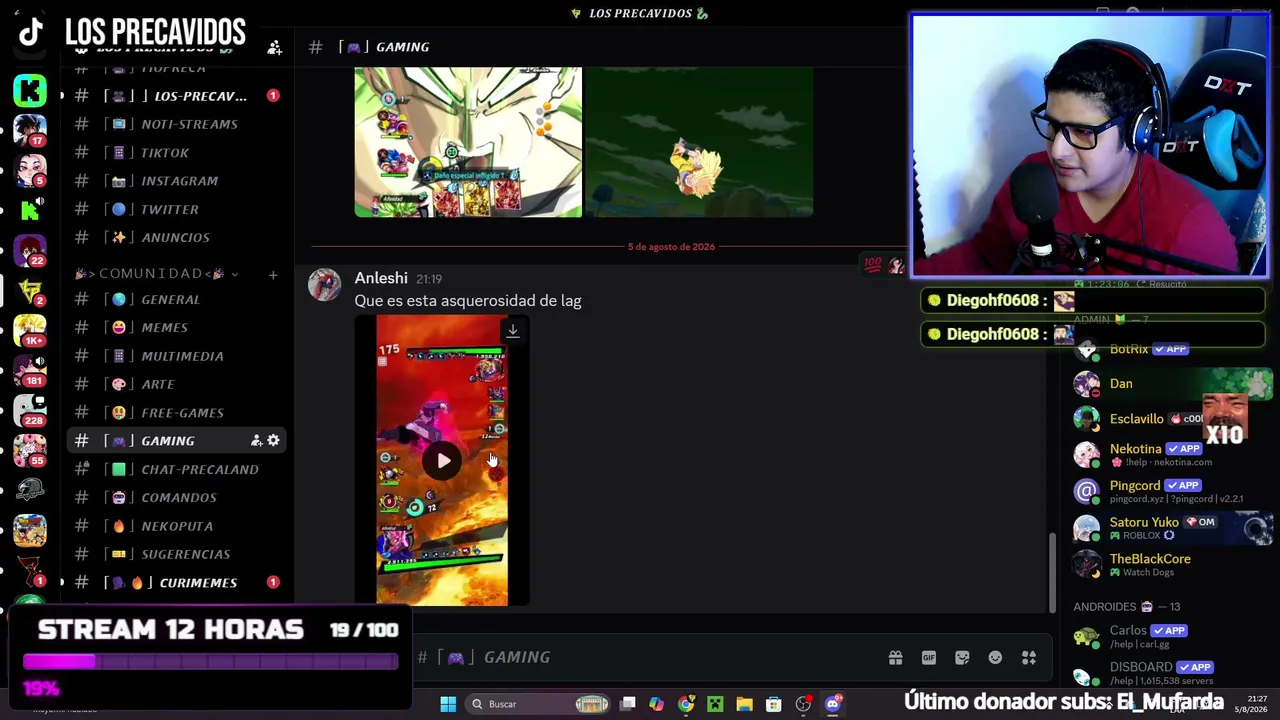Screen dimensions: 1280x720
Task: Open the TIKTOK channel
Action: pyautogui.click(x=176, y=153)
